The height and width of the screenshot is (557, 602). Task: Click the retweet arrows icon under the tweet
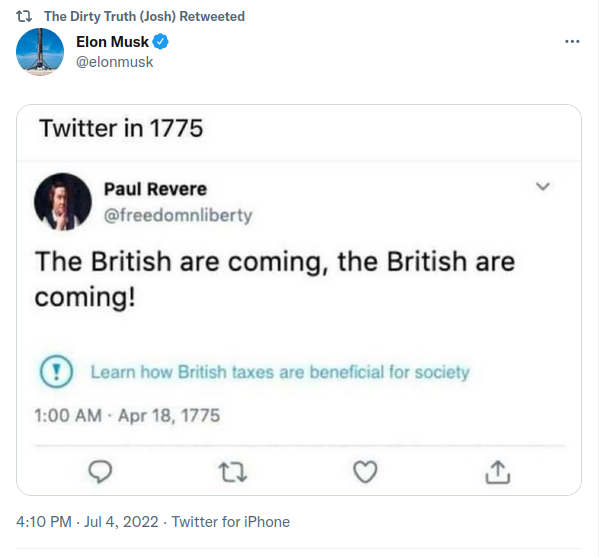coord(232,470)
